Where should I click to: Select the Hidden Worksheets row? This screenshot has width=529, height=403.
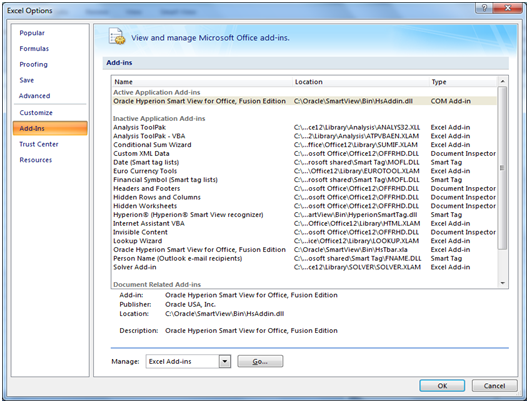pos(304,206)
